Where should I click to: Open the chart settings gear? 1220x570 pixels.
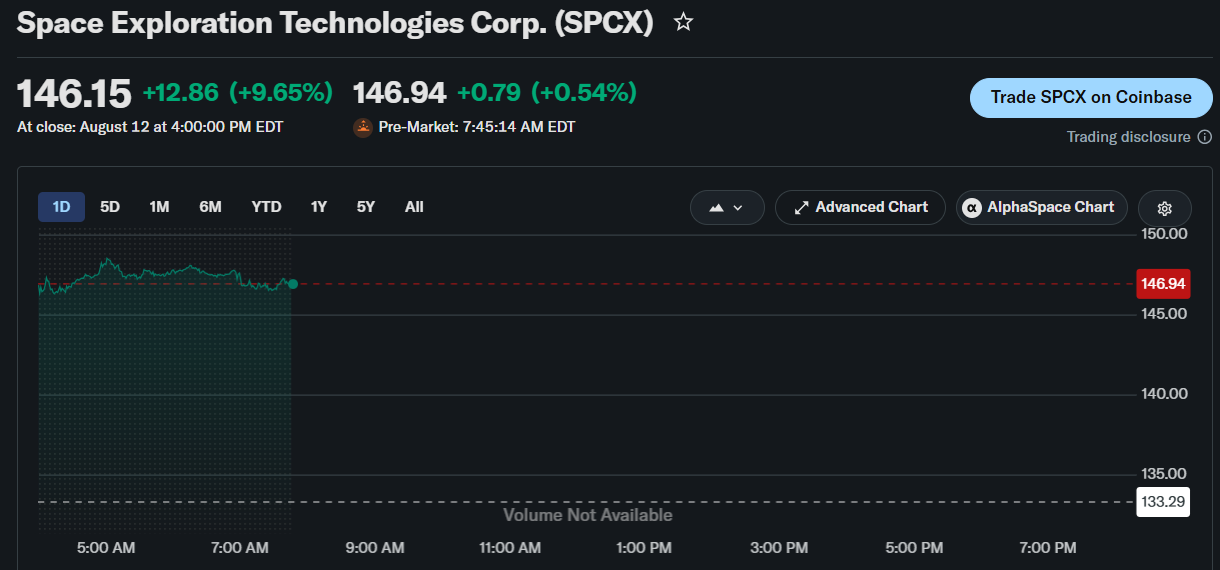tap(1164, 208)
